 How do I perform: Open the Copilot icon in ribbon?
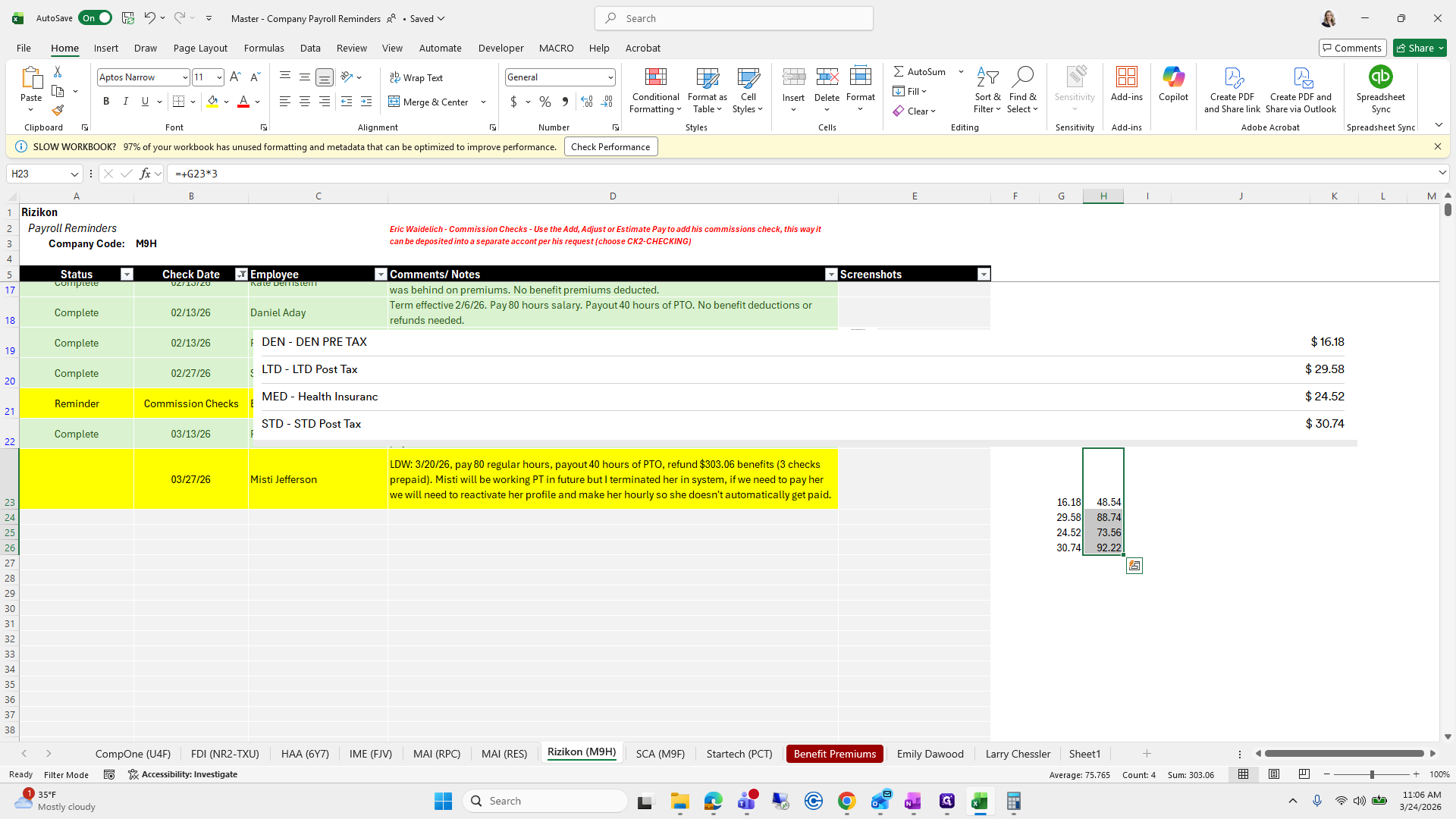tap(1173, 77)
